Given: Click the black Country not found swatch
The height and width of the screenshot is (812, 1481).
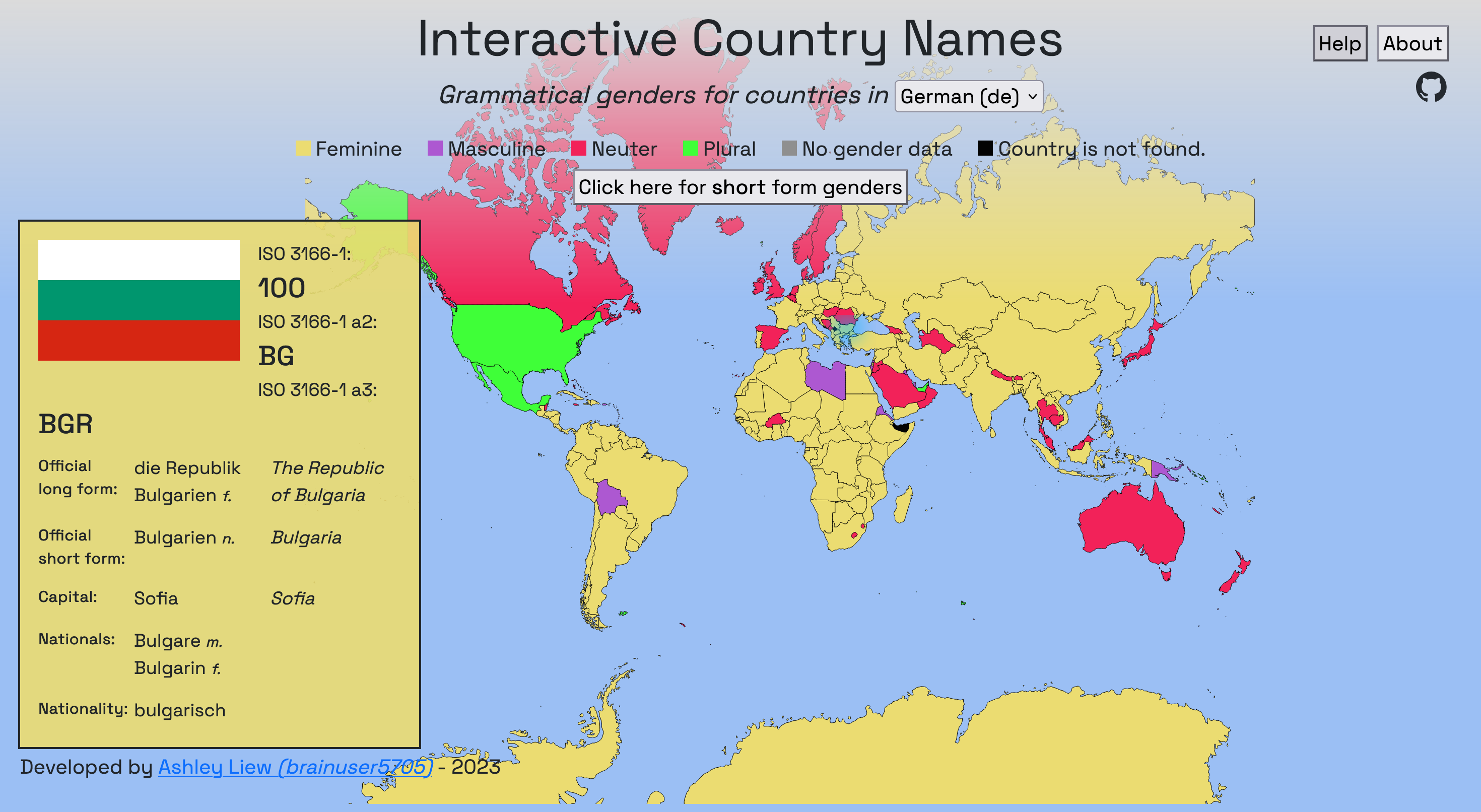Looking at the screenshot, I should (985, 149).
